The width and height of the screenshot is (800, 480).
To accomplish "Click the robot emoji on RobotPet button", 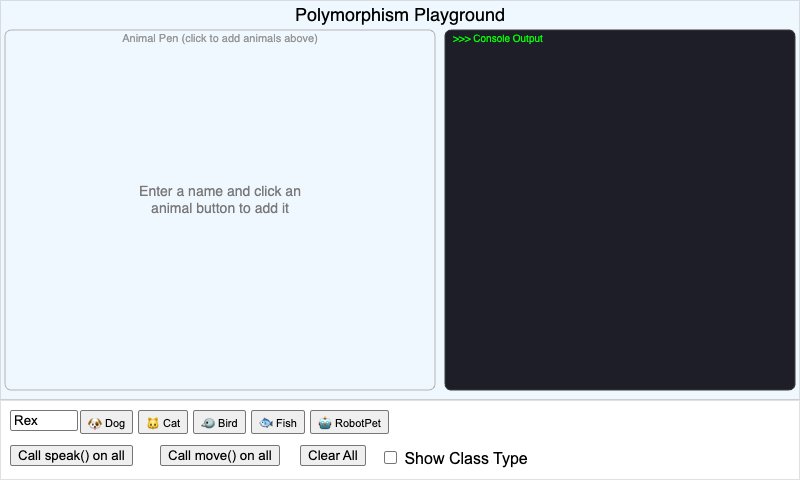I will tap(324, 423).
